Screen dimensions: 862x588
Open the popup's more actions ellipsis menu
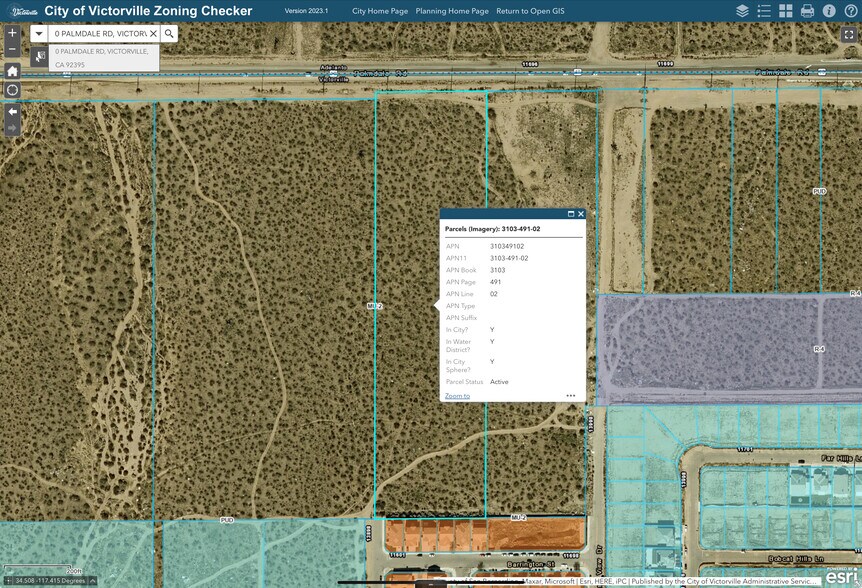[x=571, y=396]
